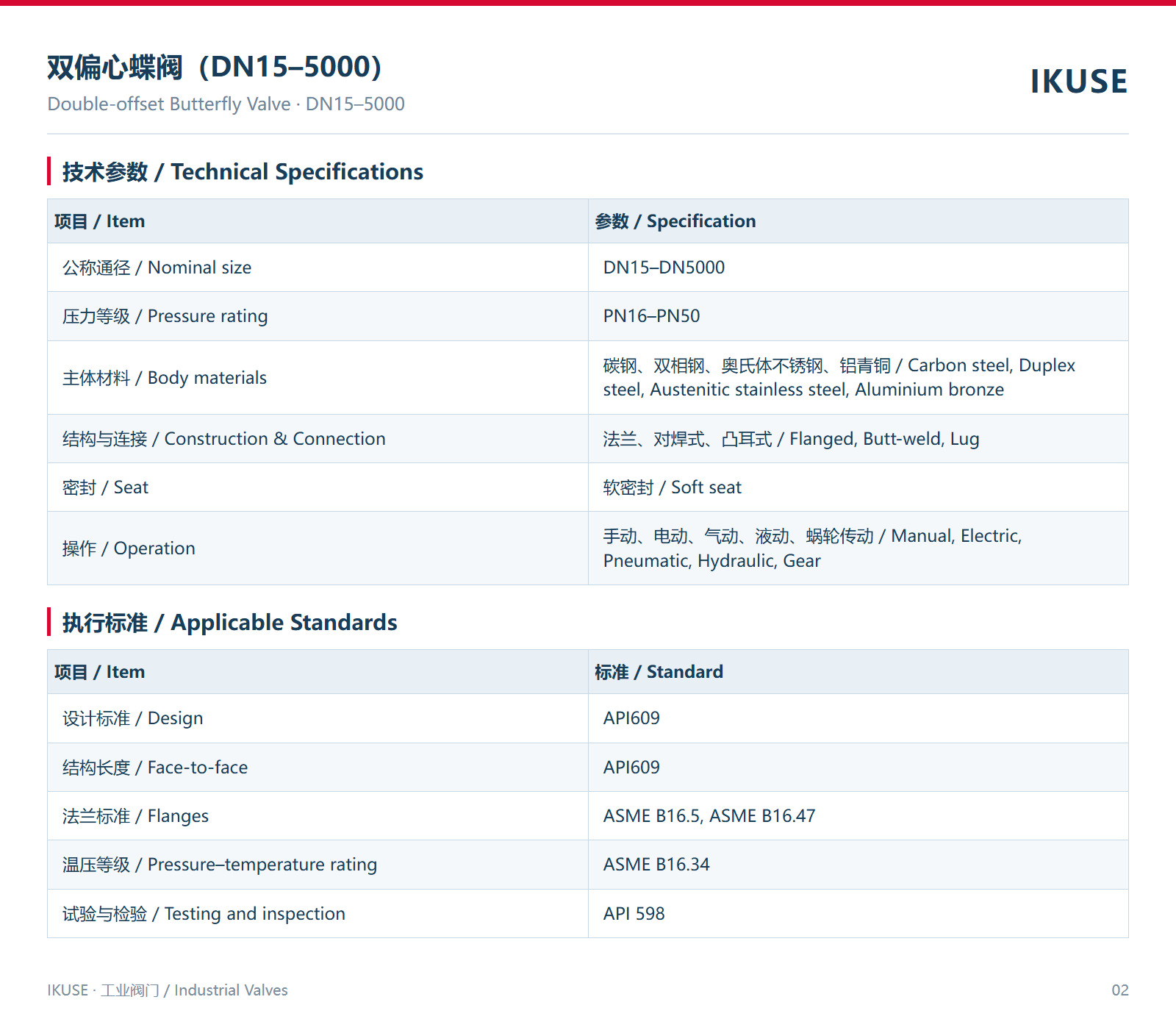Screen dimensions: 1176x1019
Task: Click the 'Face-to-face' row label
Action: click(154, 768)
